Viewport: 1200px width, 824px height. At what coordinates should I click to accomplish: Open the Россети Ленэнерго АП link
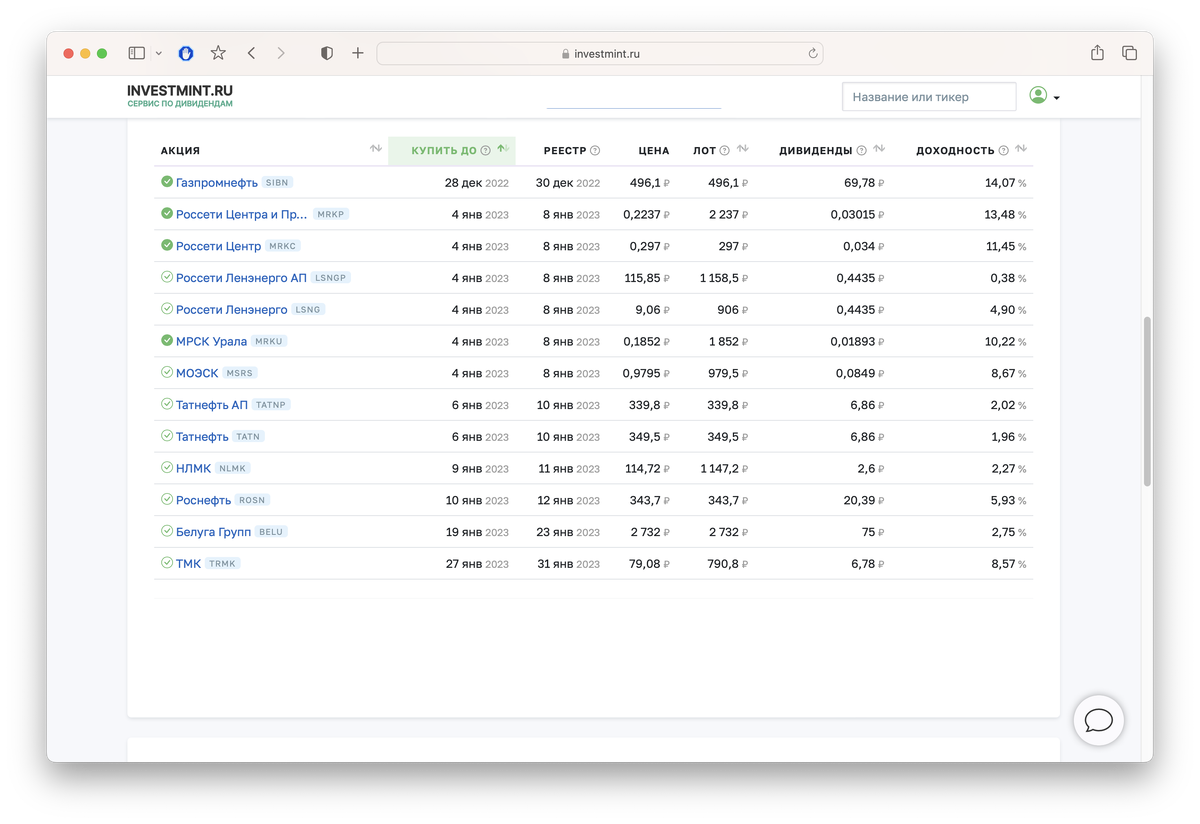[241, 278]
